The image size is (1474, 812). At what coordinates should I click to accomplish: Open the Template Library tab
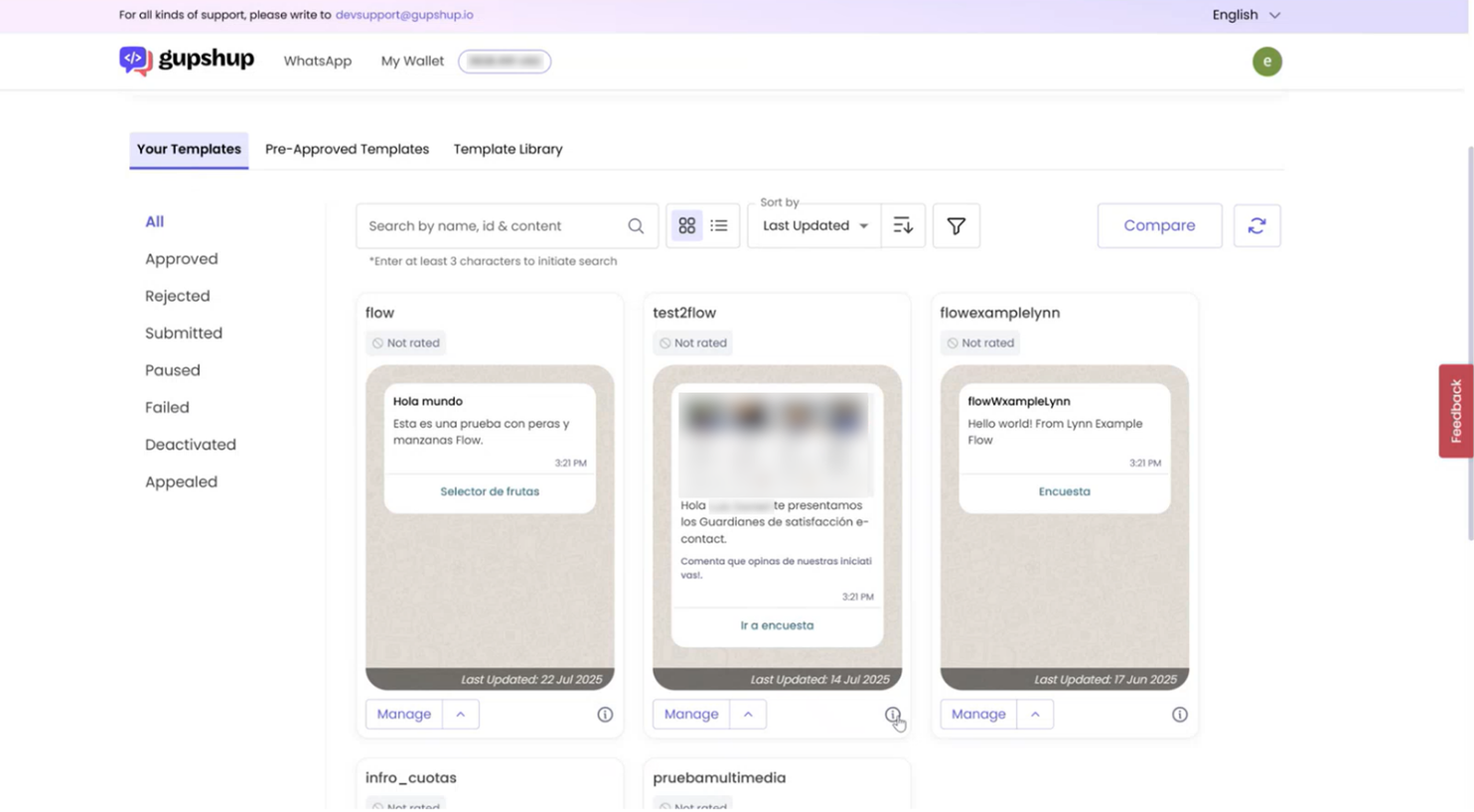click(508, 149)
